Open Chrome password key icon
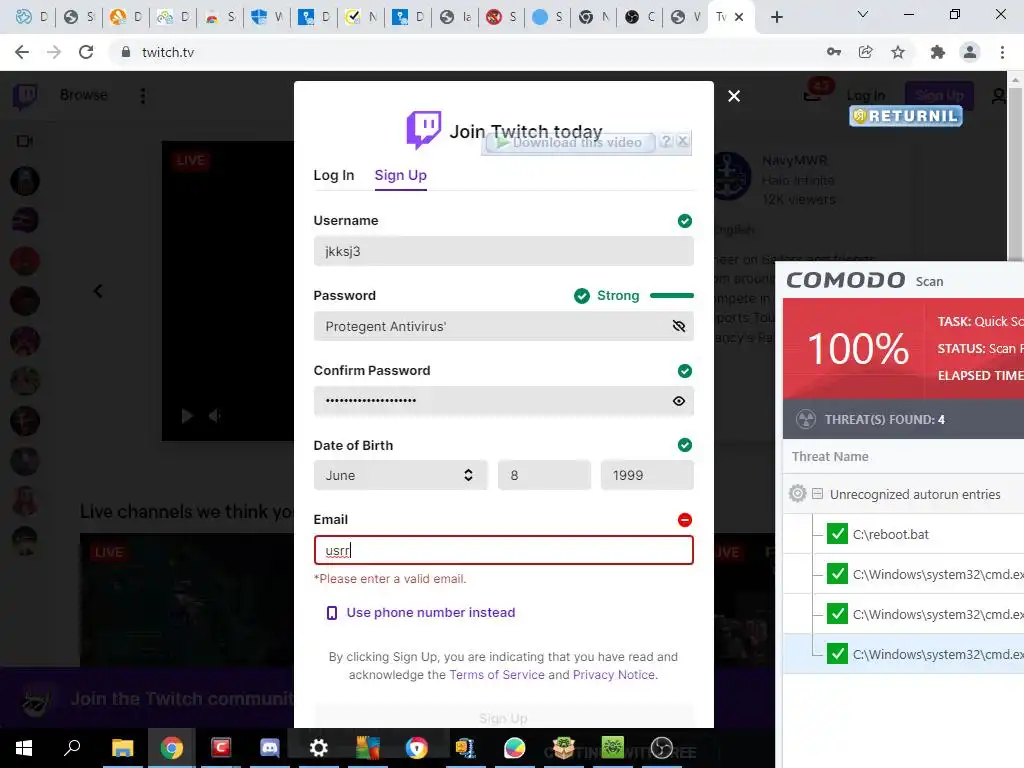Viewport: 1024px width, 768px height. 833,52
